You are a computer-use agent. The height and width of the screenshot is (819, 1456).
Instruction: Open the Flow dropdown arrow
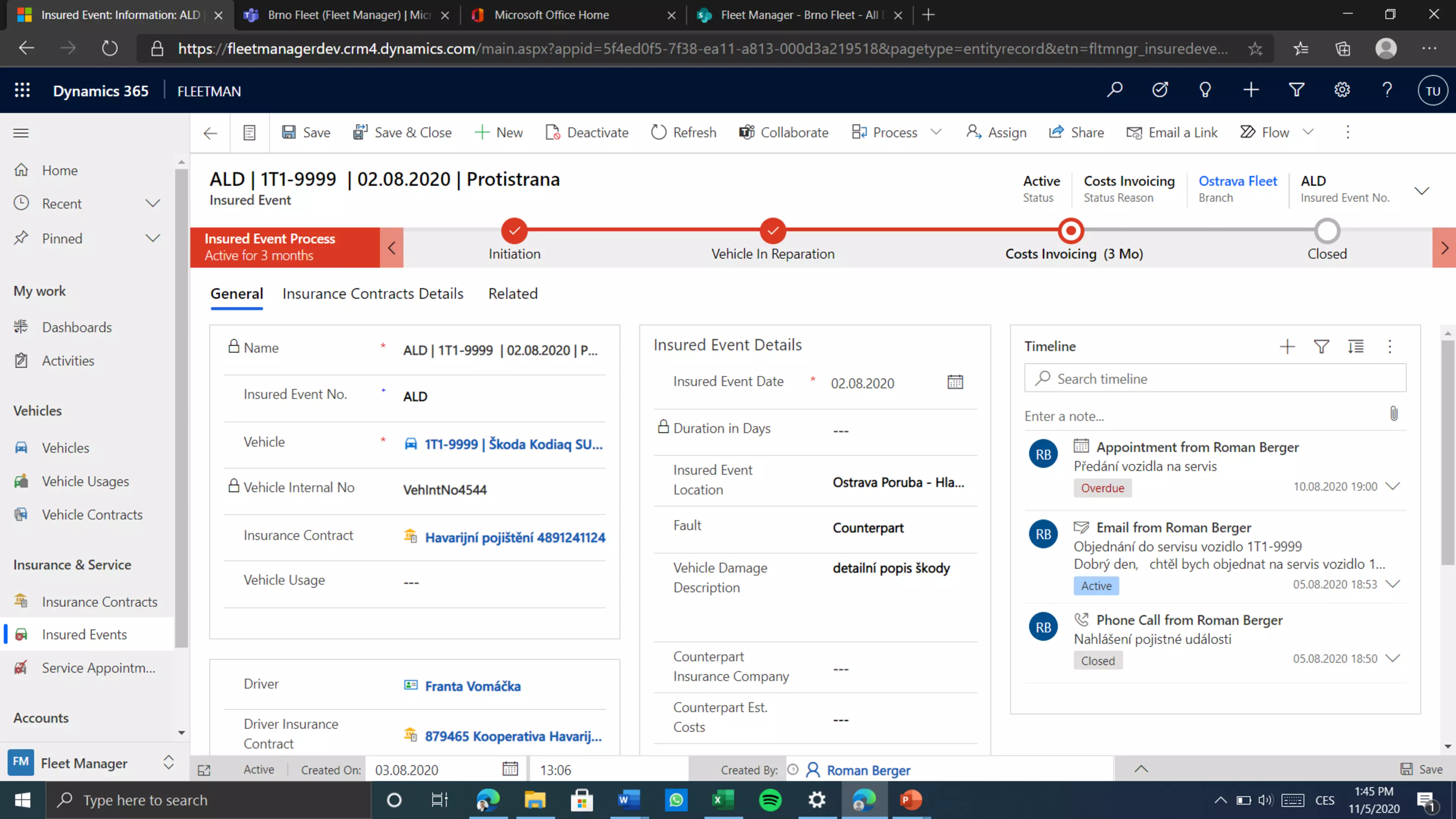[x=1308, y=132]
